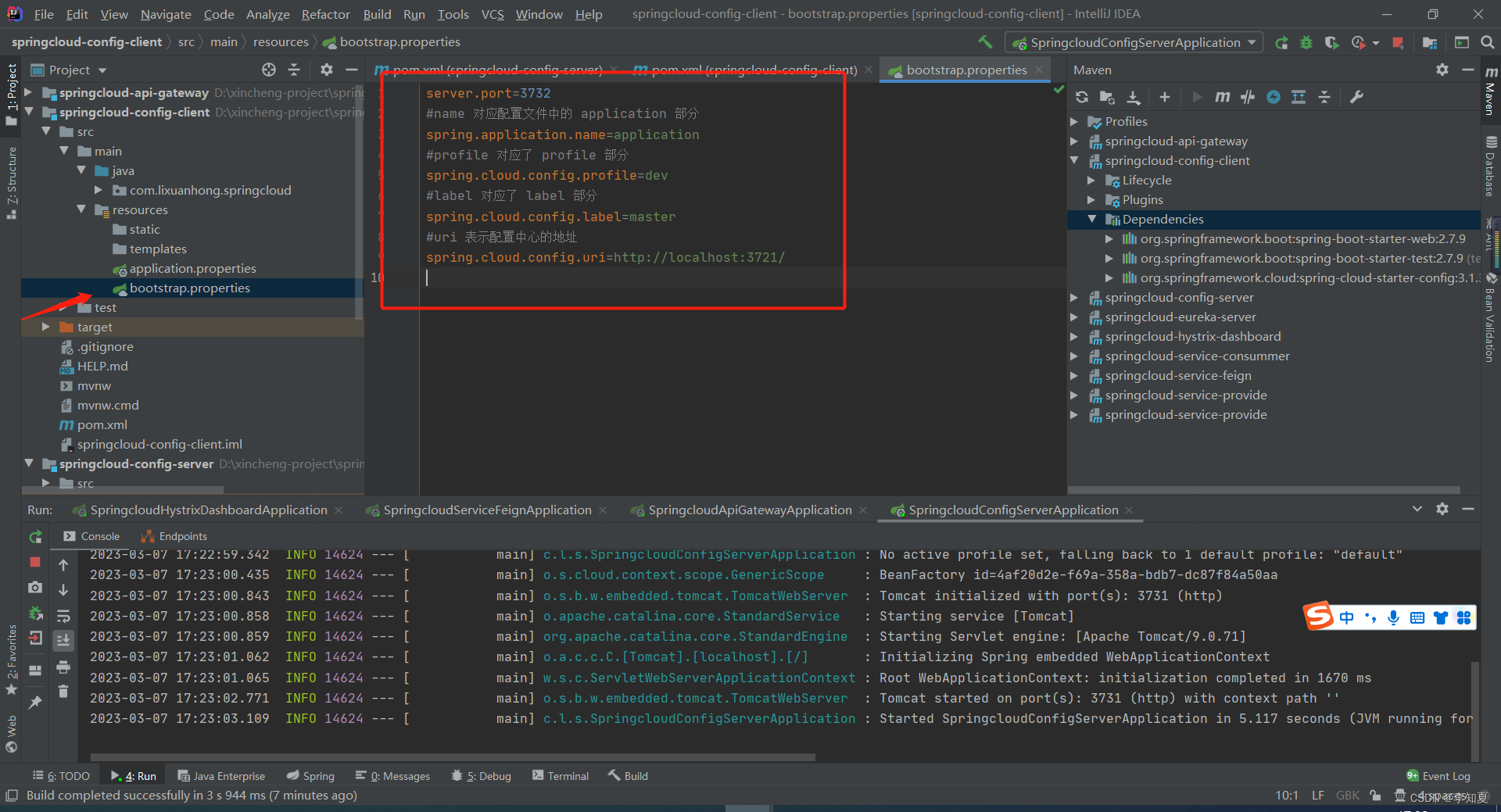Rerun the configuration from the top toolbar
This screenshot has height=812, width=1501.
point(1281,43)
